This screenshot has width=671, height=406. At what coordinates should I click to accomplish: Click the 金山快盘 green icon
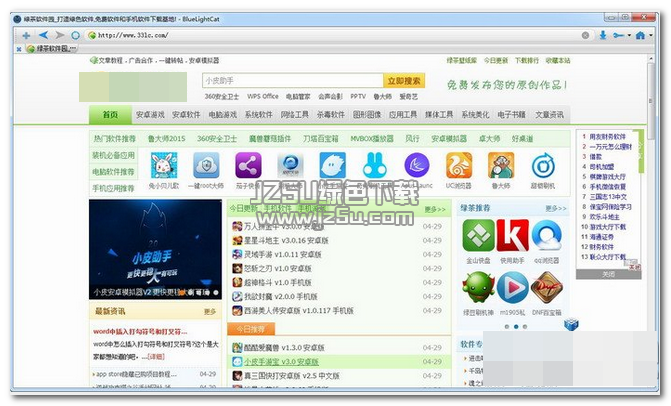478,235
